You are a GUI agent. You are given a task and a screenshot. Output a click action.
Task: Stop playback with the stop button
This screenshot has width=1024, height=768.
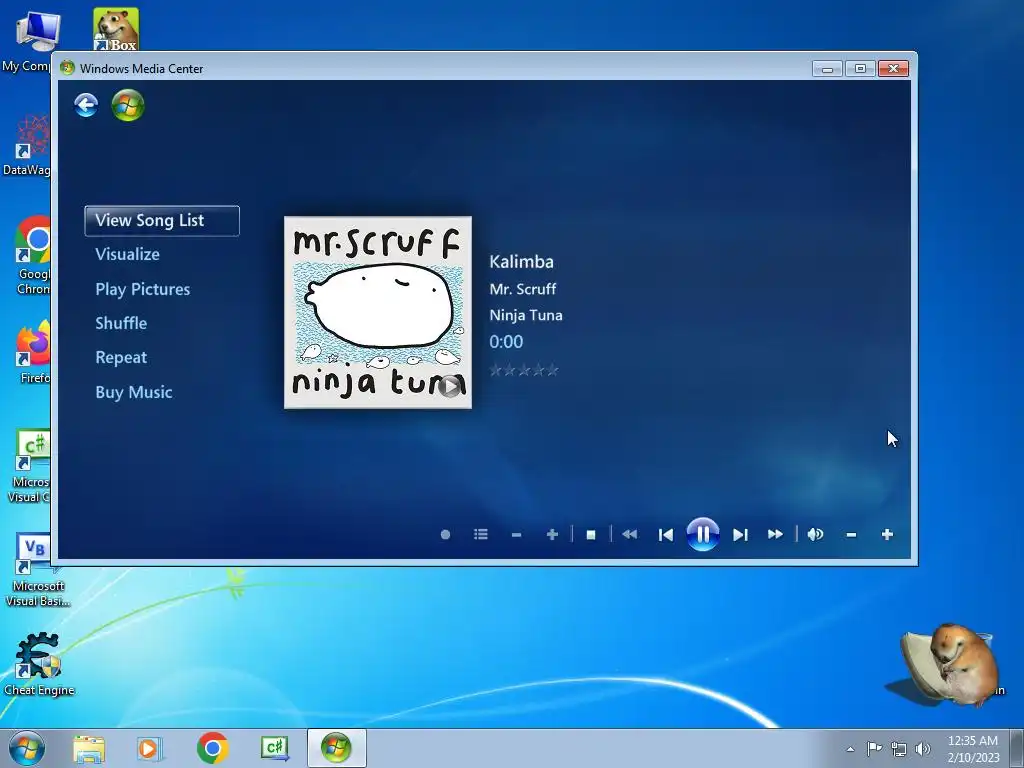coord(591,535)
